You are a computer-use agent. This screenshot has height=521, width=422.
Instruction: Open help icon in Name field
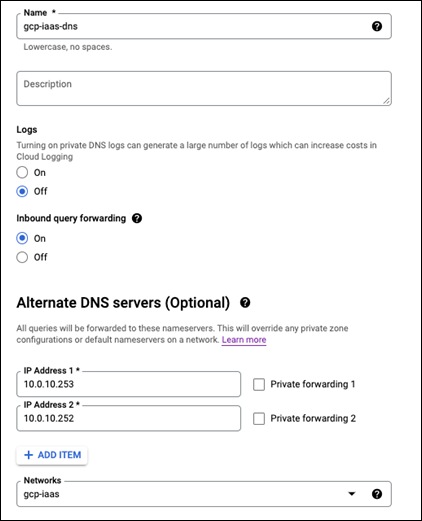[x=377, y=26]
